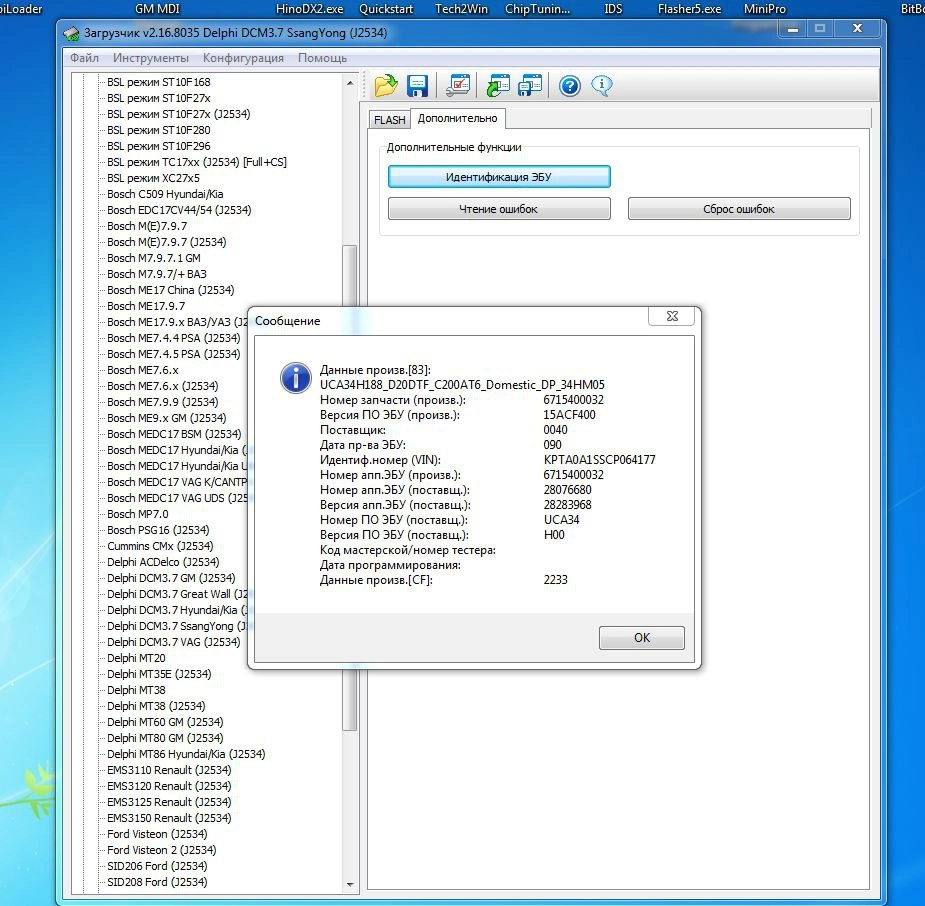The height and width of the screenshot is (906, 925).
Task: Open the Файл menu
Action: click(84, 58)
